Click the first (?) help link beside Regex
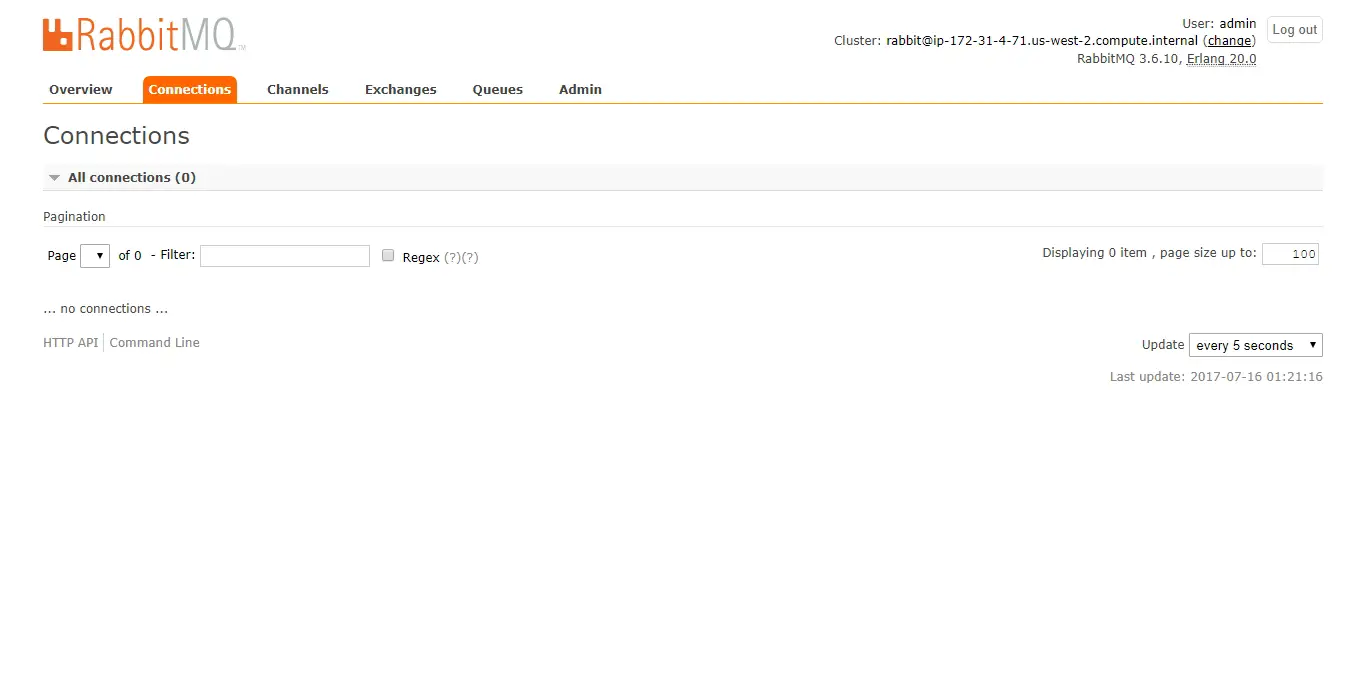 pos(452,258)
